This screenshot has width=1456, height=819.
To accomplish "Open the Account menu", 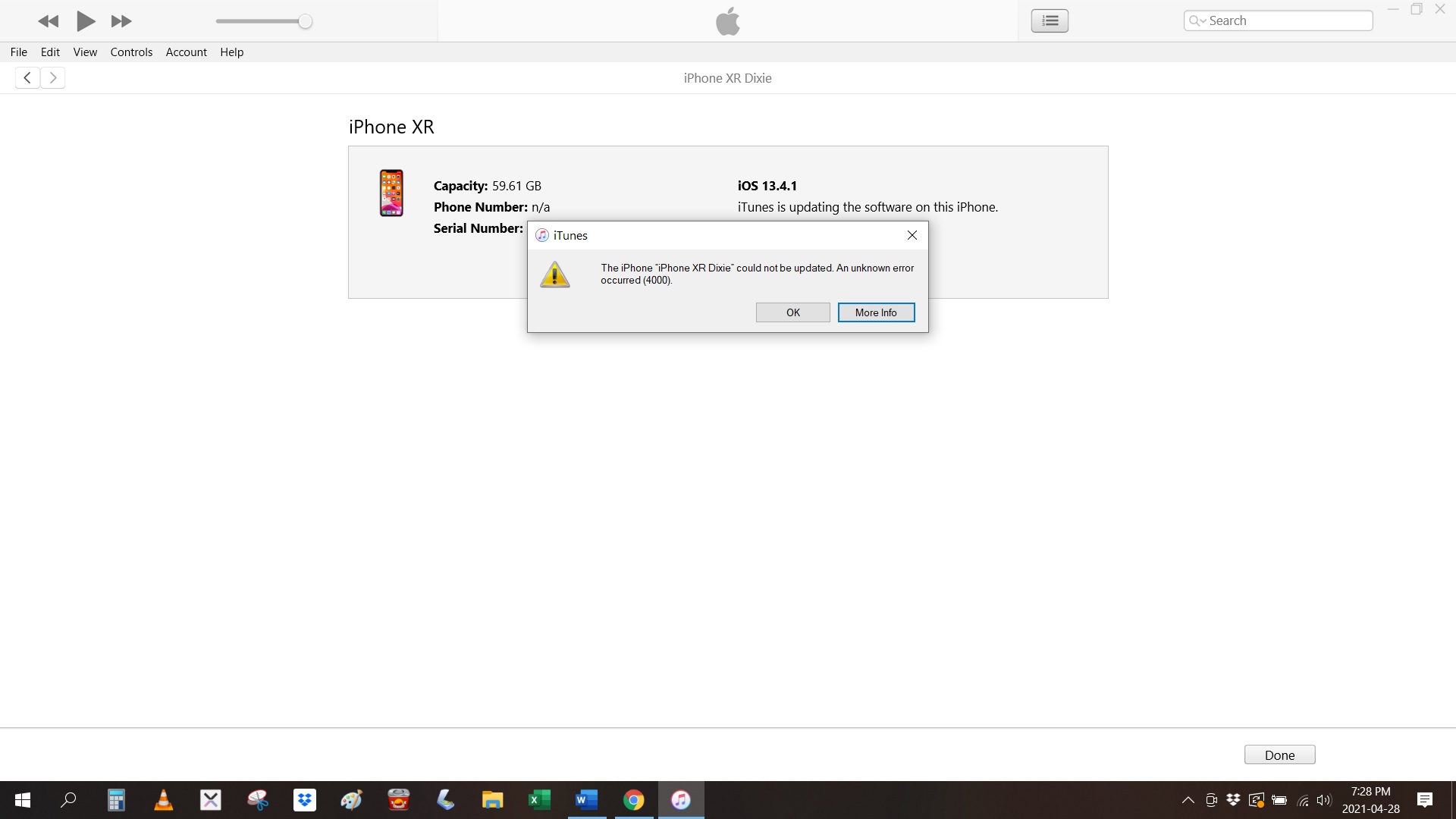I will click(x=186, y=52).
